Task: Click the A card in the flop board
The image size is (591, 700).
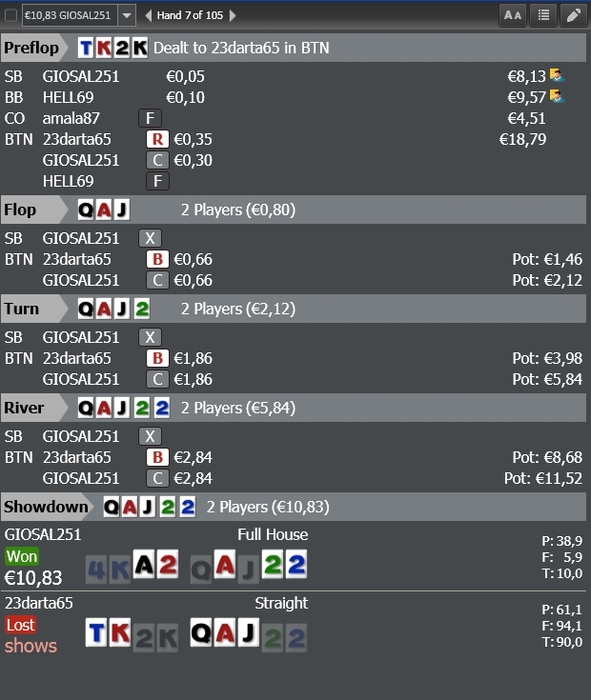Action: point(104,210)
